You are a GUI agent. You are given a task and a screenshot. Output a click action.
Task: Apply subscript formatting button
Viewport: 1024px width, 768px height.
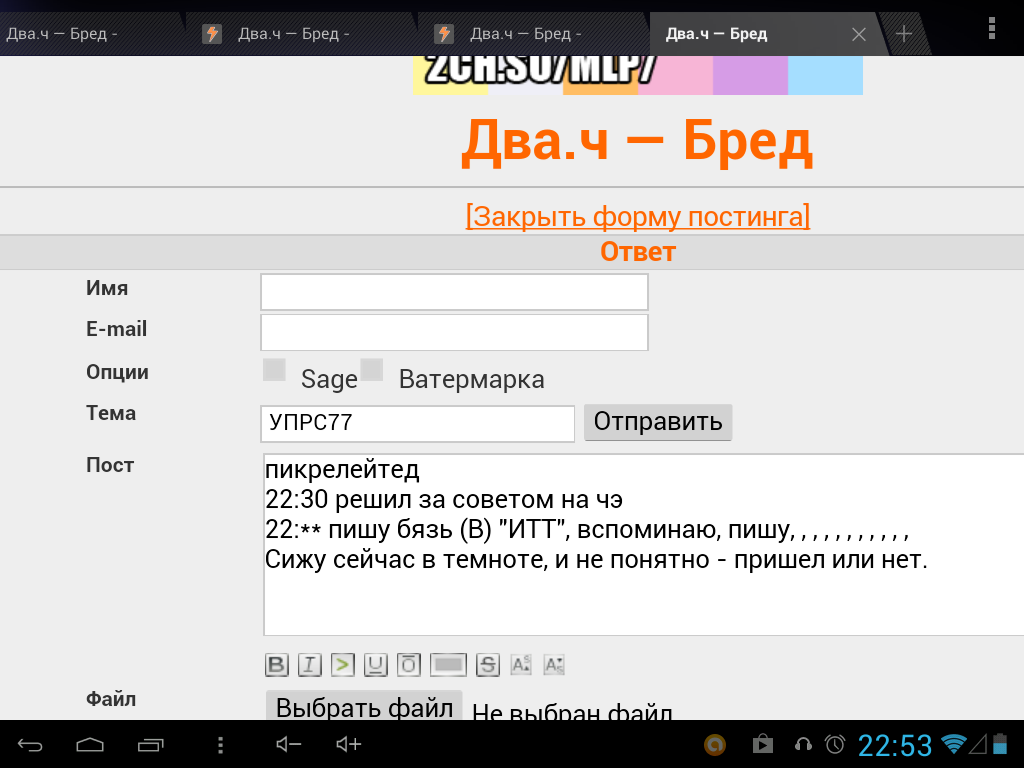pyautogui.click(x=554, y=665)
